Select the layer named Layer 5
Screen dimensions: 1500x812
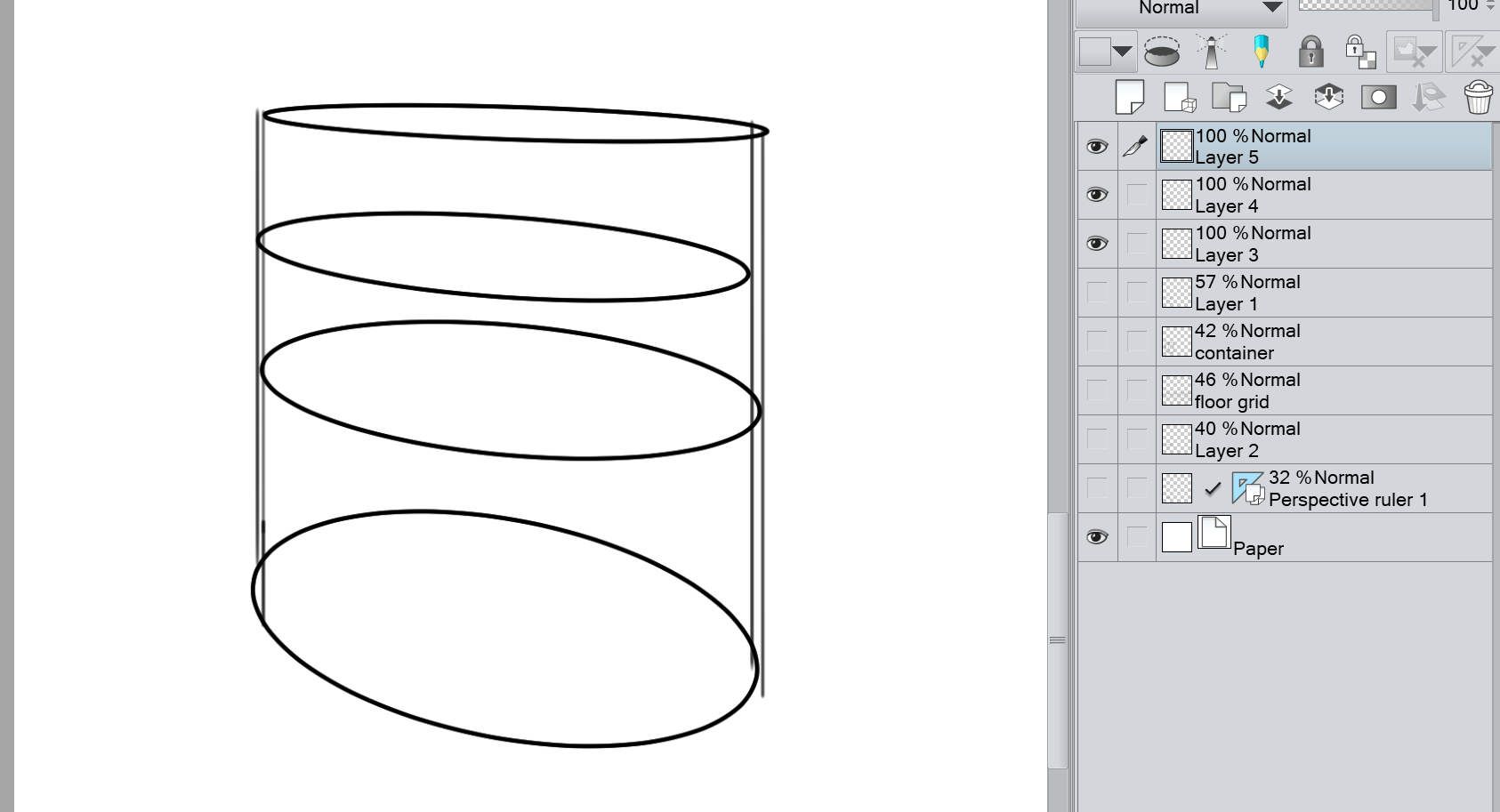click(1227, 158)
